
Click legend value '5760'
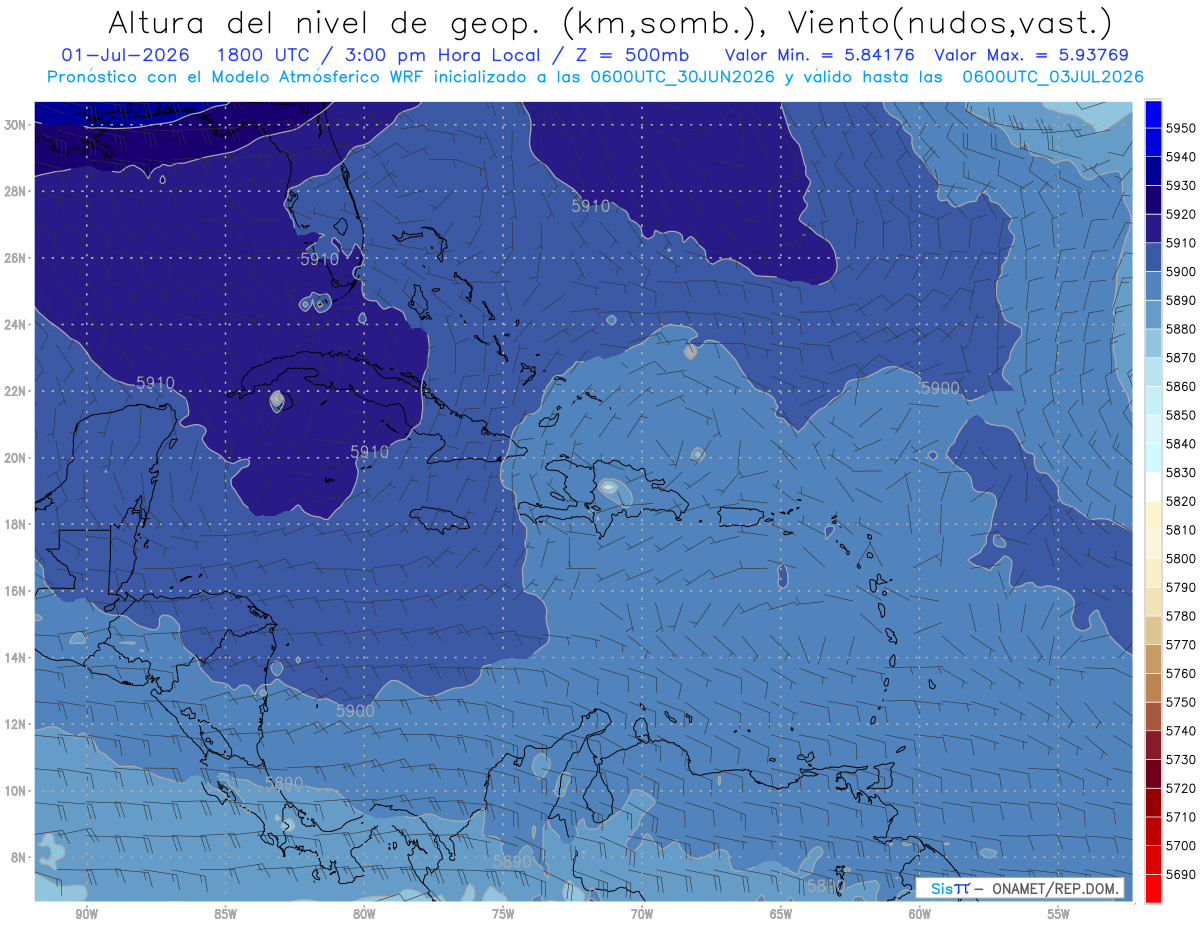1180,673
